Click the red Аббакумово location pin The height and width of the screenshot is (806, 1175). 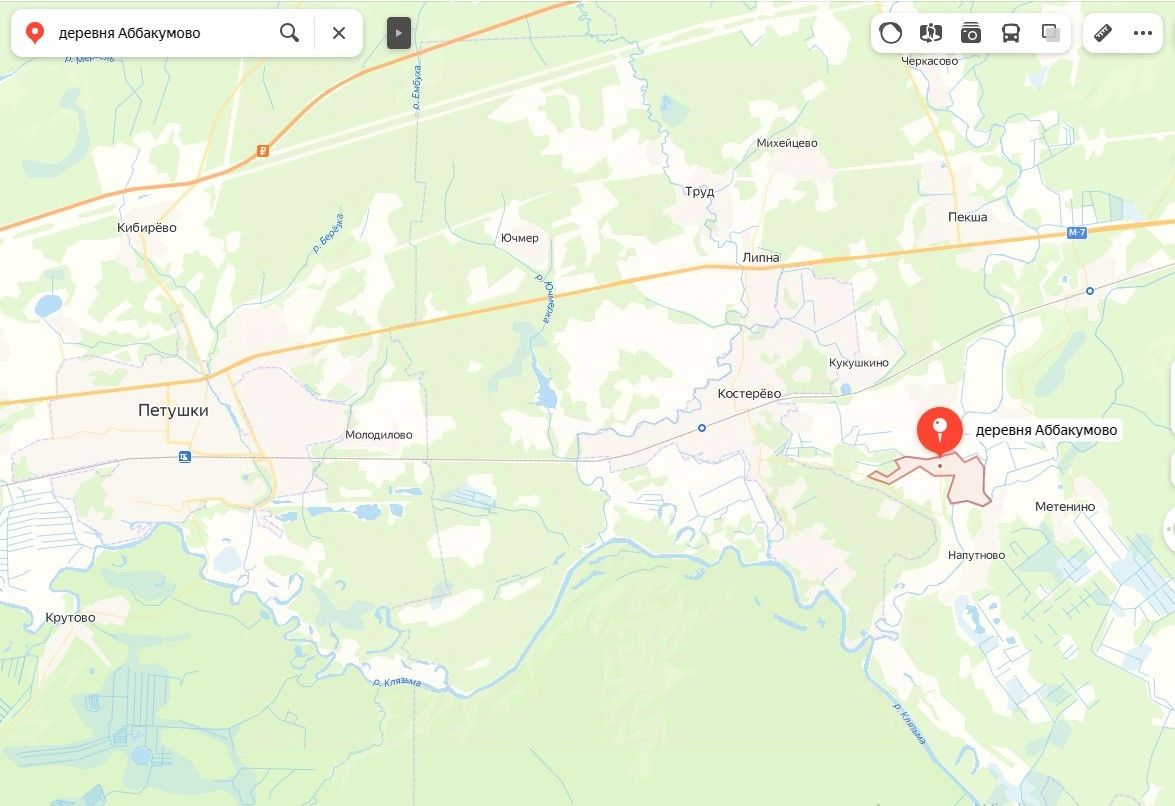tap(940, 432)
